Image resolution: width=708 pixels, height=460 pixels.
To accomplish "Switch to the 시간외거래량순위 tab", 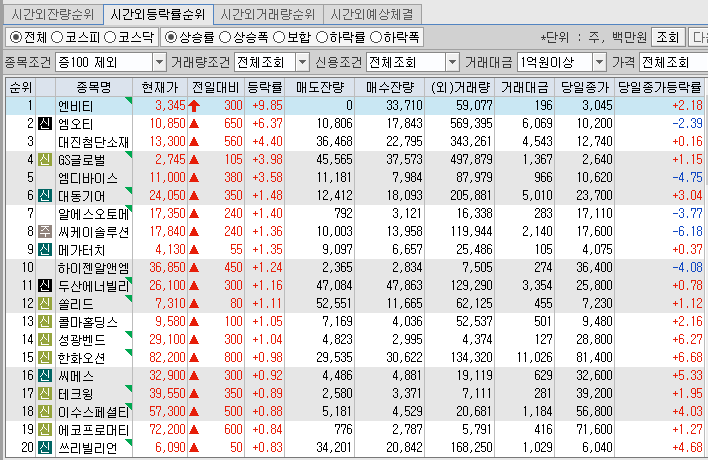I will click(267, 14).
